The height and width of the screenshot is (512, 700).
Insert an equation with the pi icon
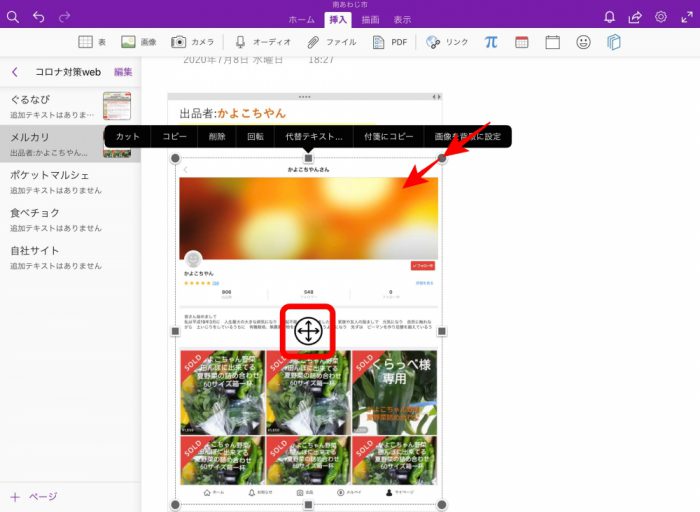tap(491, 42)
